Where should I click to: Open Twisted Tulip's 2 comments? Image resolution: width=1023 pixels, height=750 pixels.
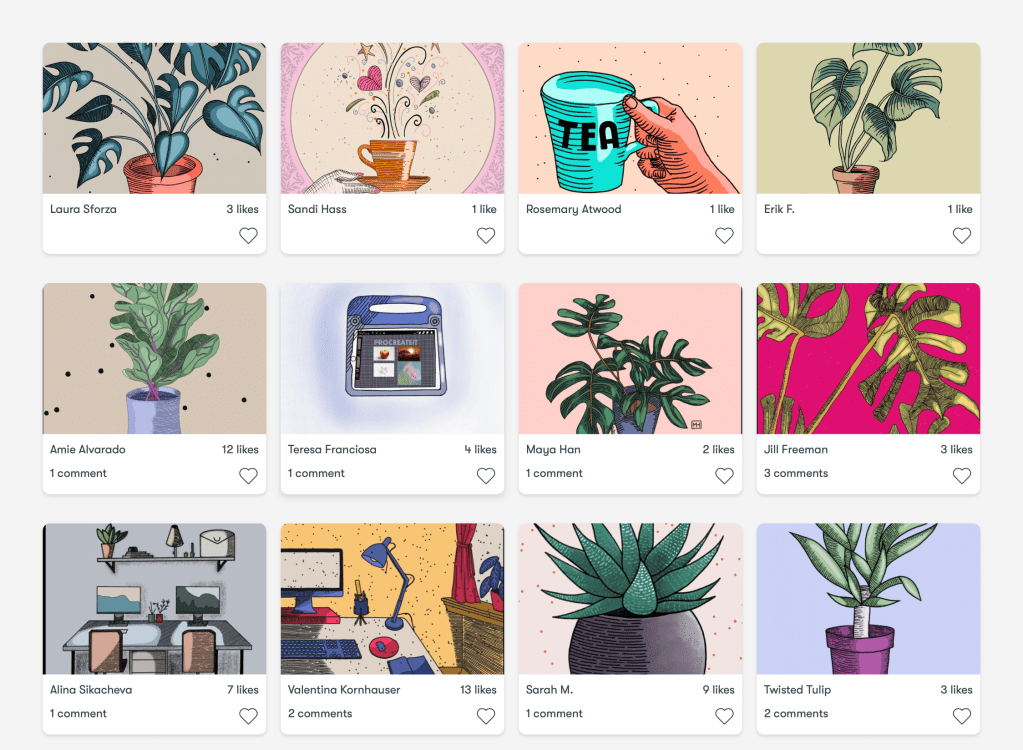tap(796, 713)
